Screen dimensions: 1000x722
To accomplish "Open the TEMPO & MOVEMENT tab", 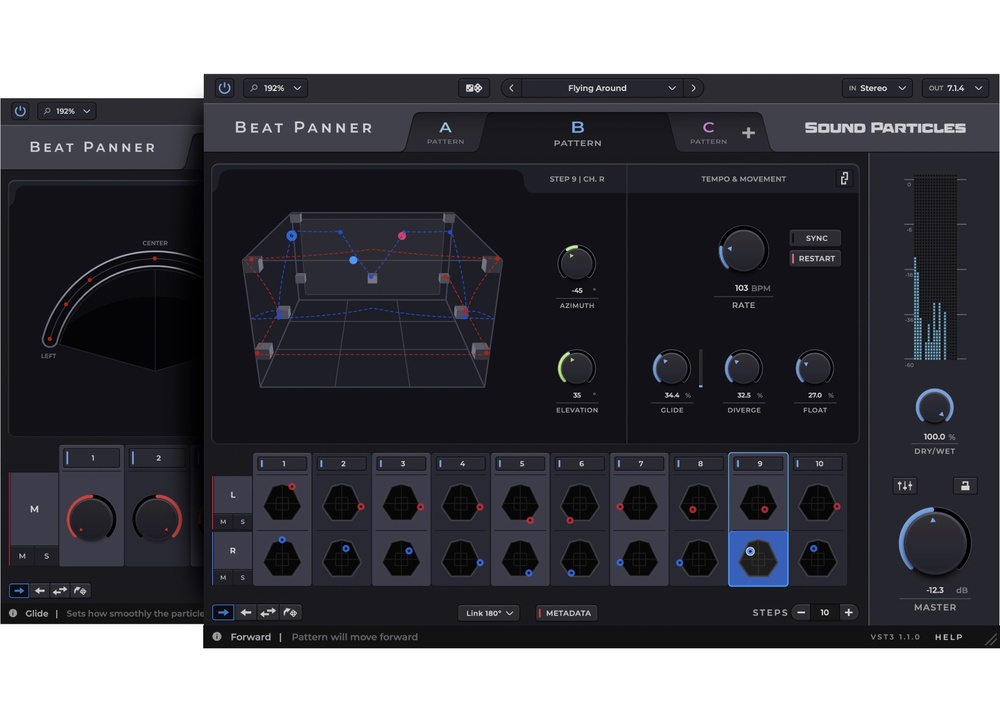I will point(743,179).
